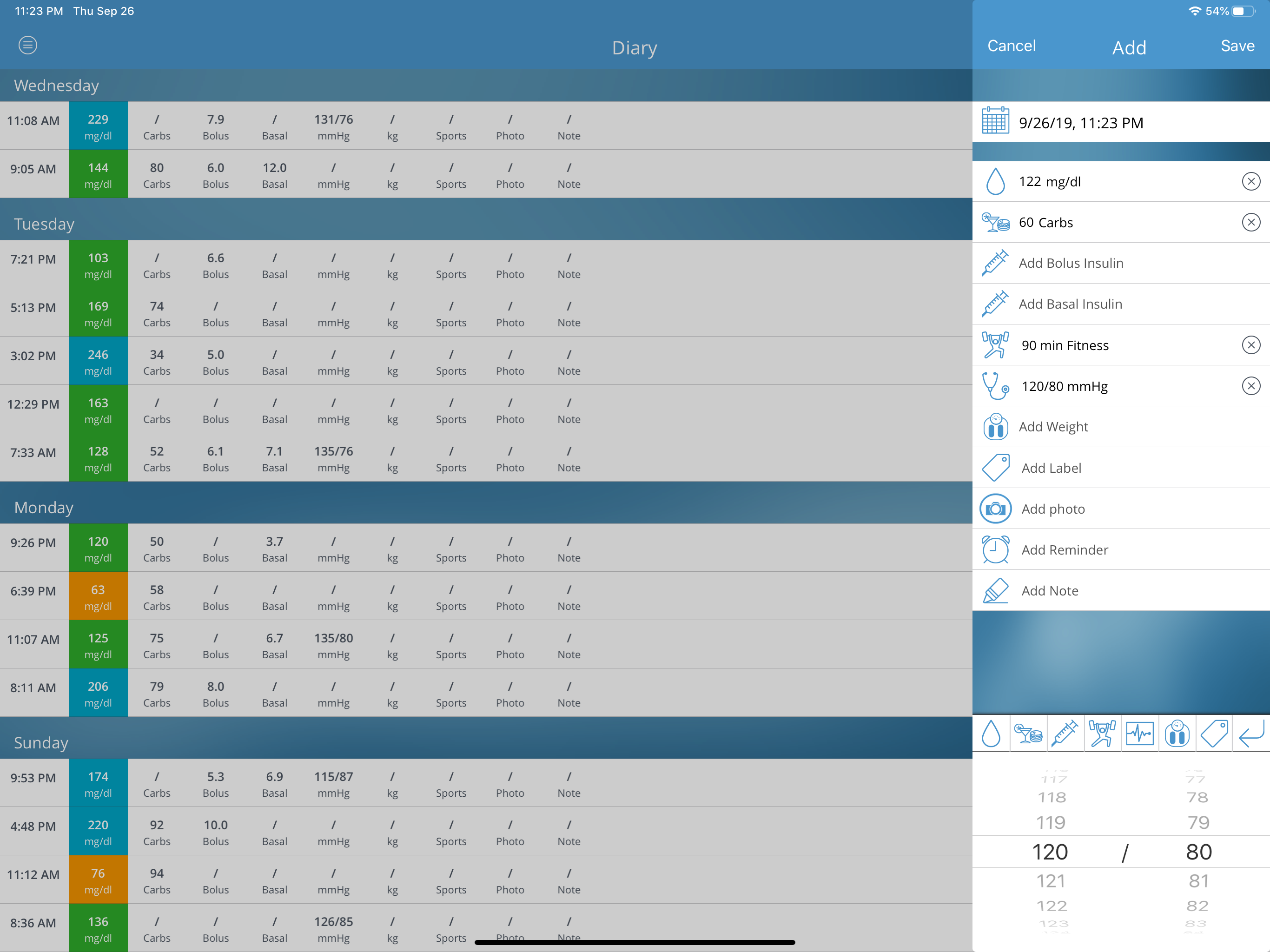Select the weight scale icon in bottom toolbar

pyautogui.click(x=1177, y=733)
